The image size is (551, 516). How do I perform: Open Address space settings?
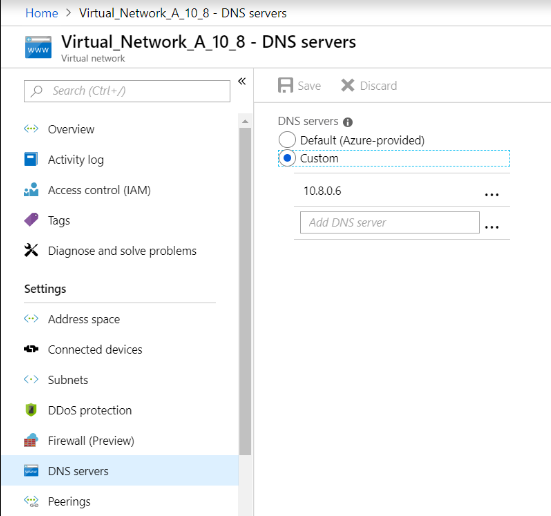tap(84, 319)
